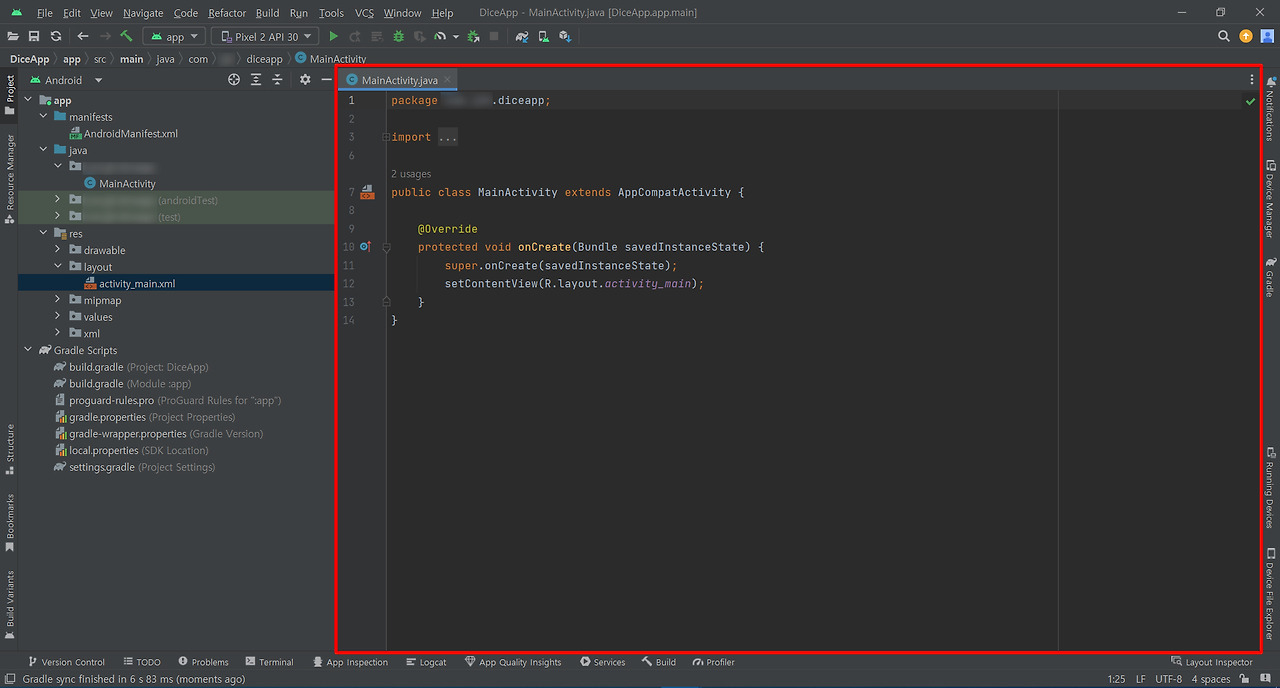Open the Terminal tool window
Screen dimensions: 1280x688
point(269,662)
